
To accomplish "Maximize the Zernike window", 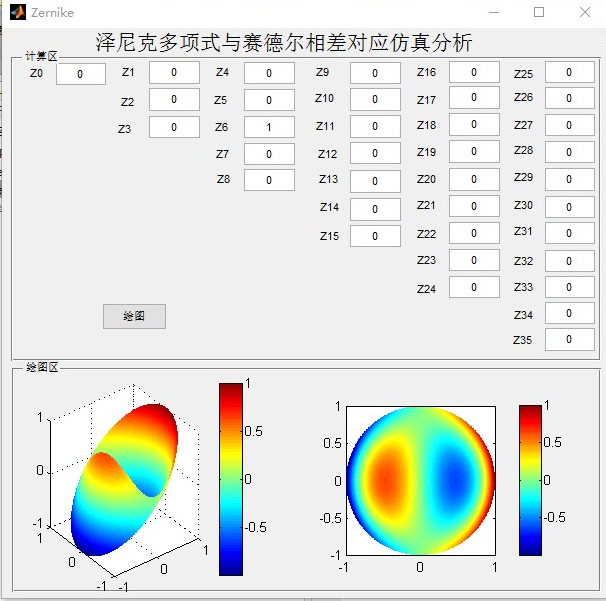I will click(539, 12).
